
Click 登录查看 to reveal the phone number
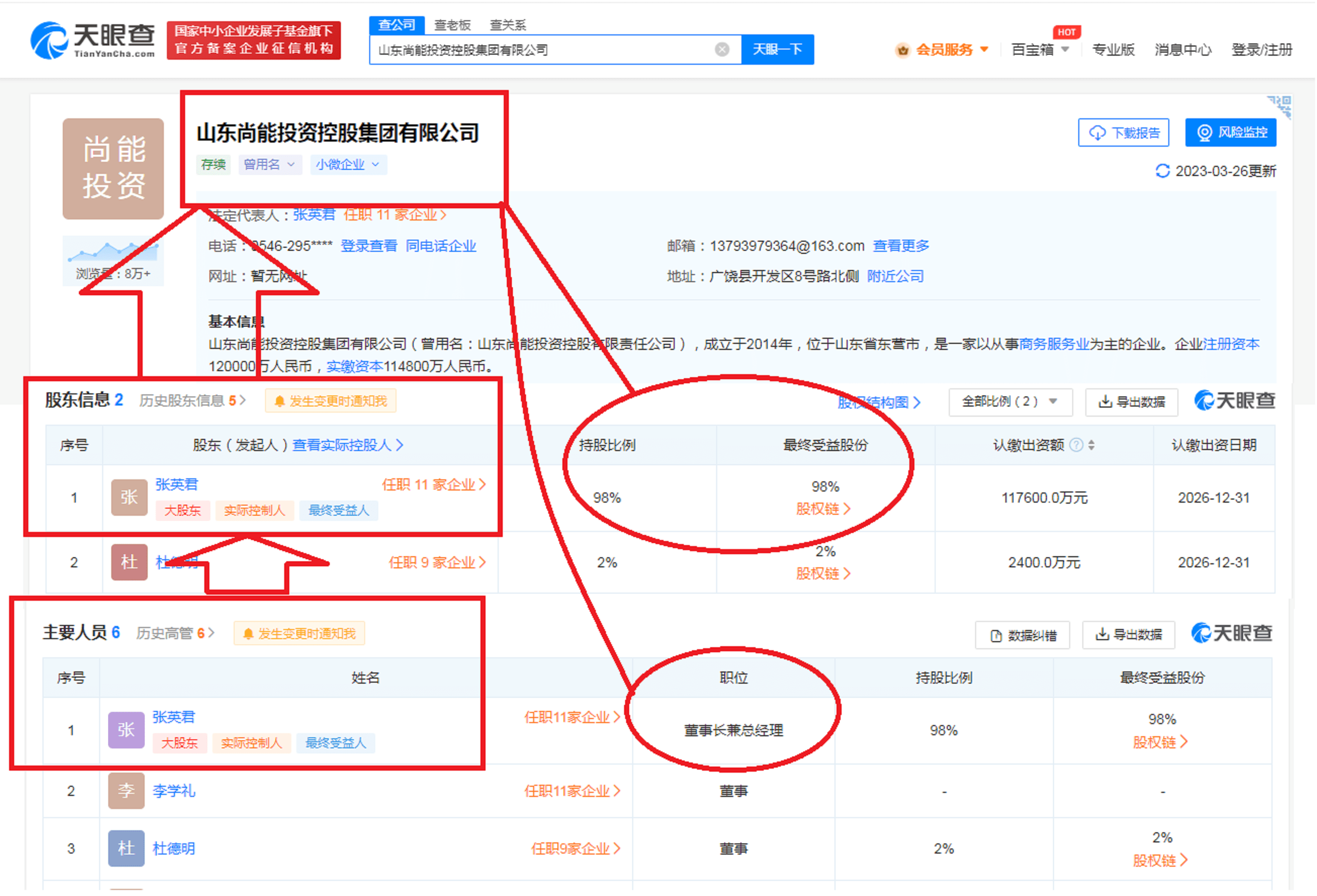(370, 246)
